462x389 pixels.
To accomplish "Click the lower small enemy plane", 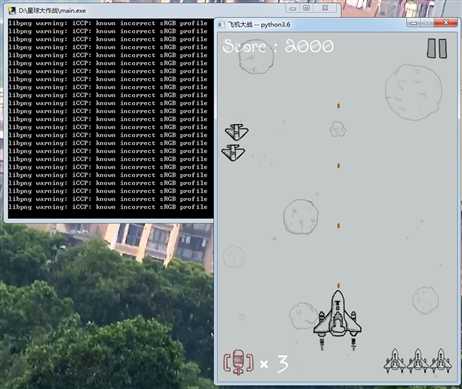I will [x=233, y=153].
